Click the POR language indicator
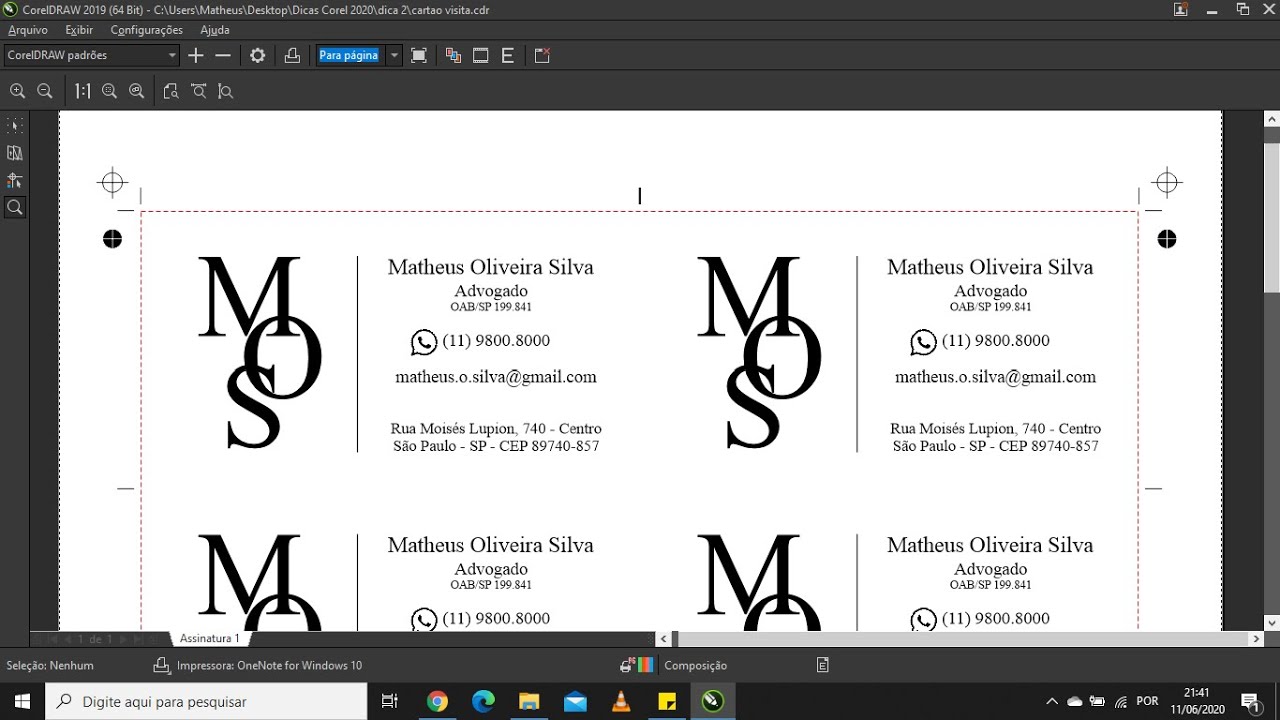1280x720 pixels. (1147, 701)
